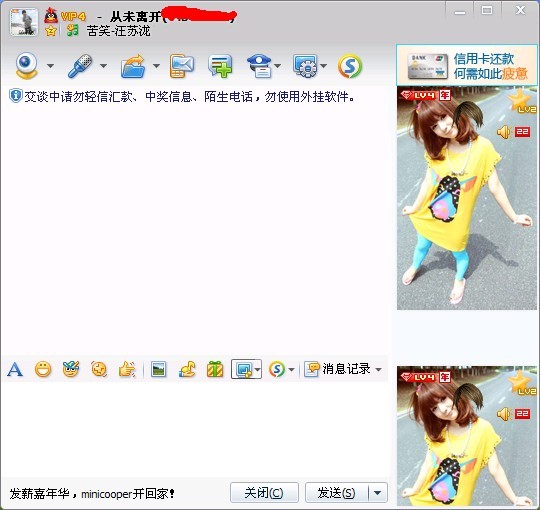Viewport: 540px width, 510px height.
Task: Capture screen with screenshot tool
Action: pos(243,370)
